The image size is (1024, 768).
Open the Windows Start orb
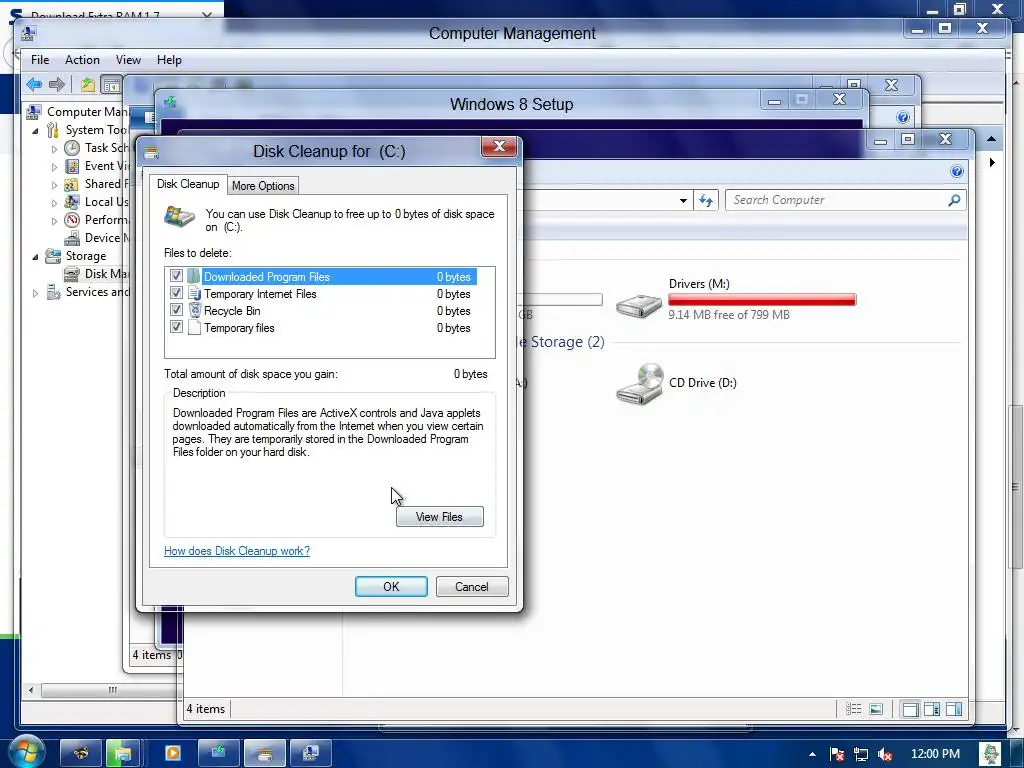(x=27, y=751)
